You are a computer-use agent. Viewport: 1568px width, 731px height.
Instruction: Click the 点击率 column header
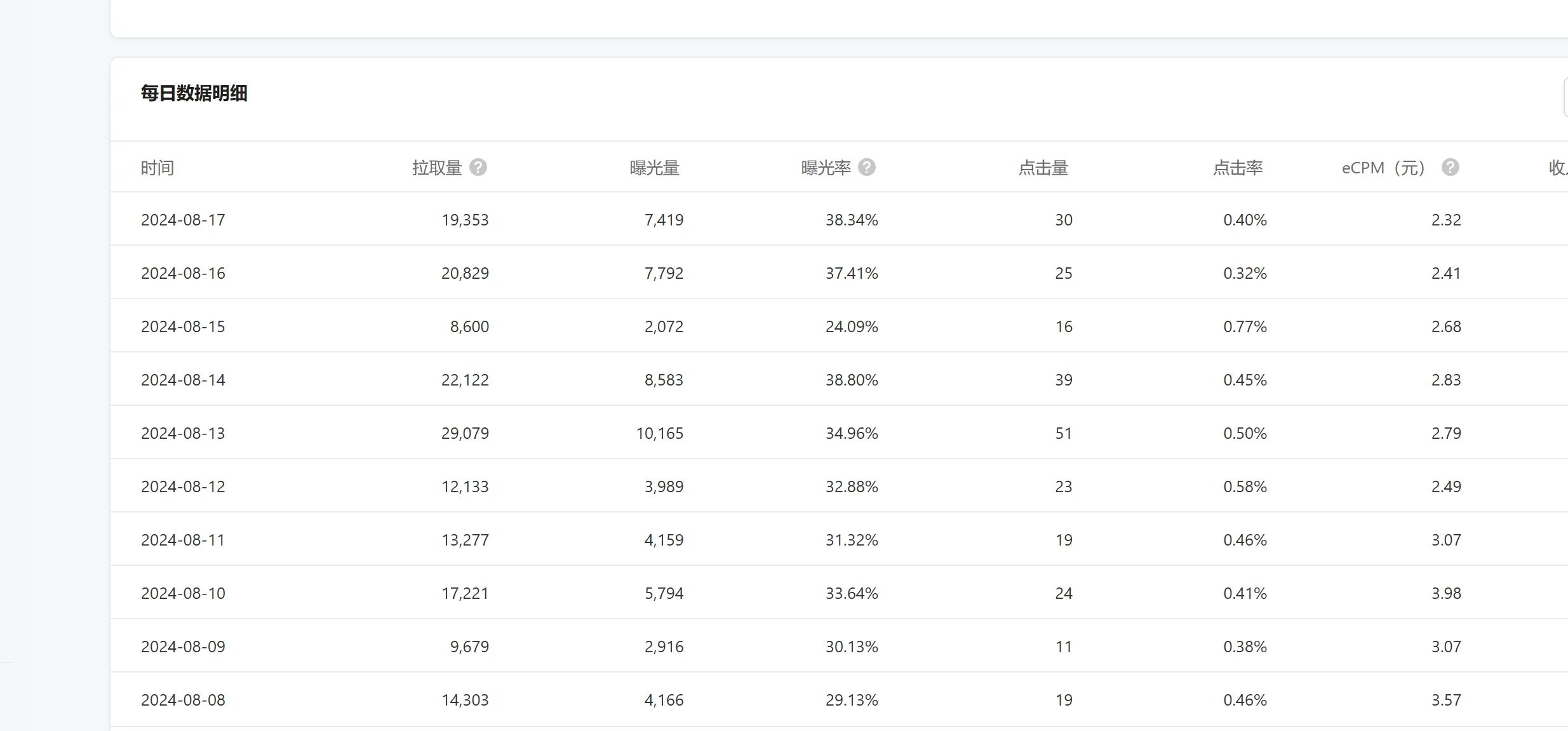pos(1238,168)
